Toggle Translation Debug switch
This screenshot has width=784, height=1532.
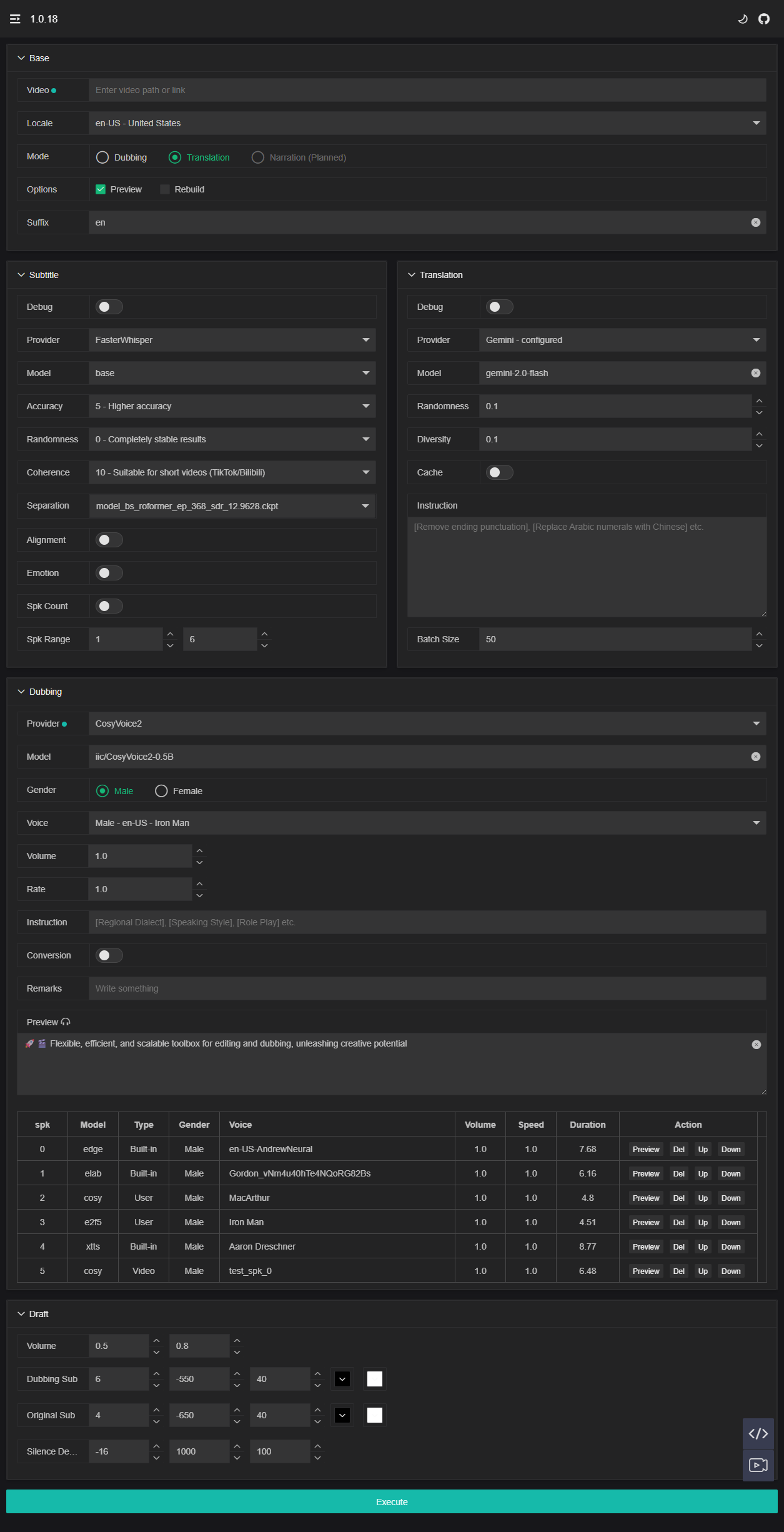click(x=500, y=307)
